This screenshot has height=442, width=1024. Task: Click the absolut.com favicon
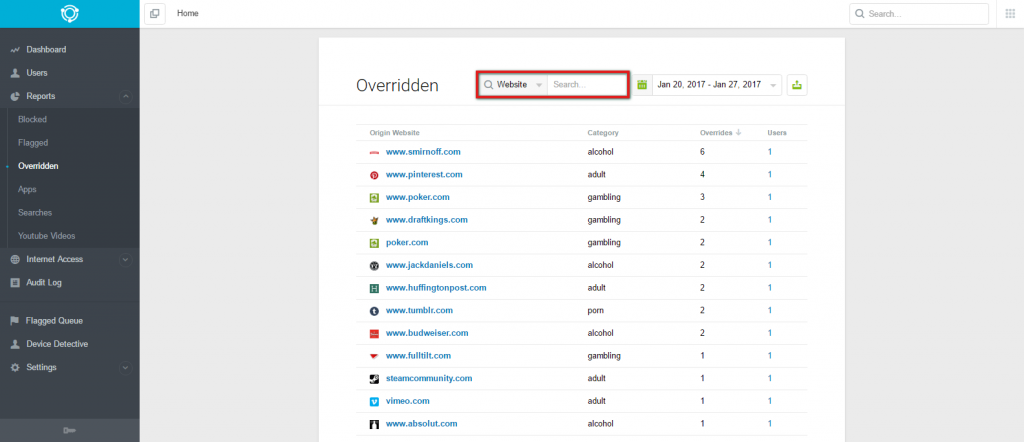[x=374, y=424]
